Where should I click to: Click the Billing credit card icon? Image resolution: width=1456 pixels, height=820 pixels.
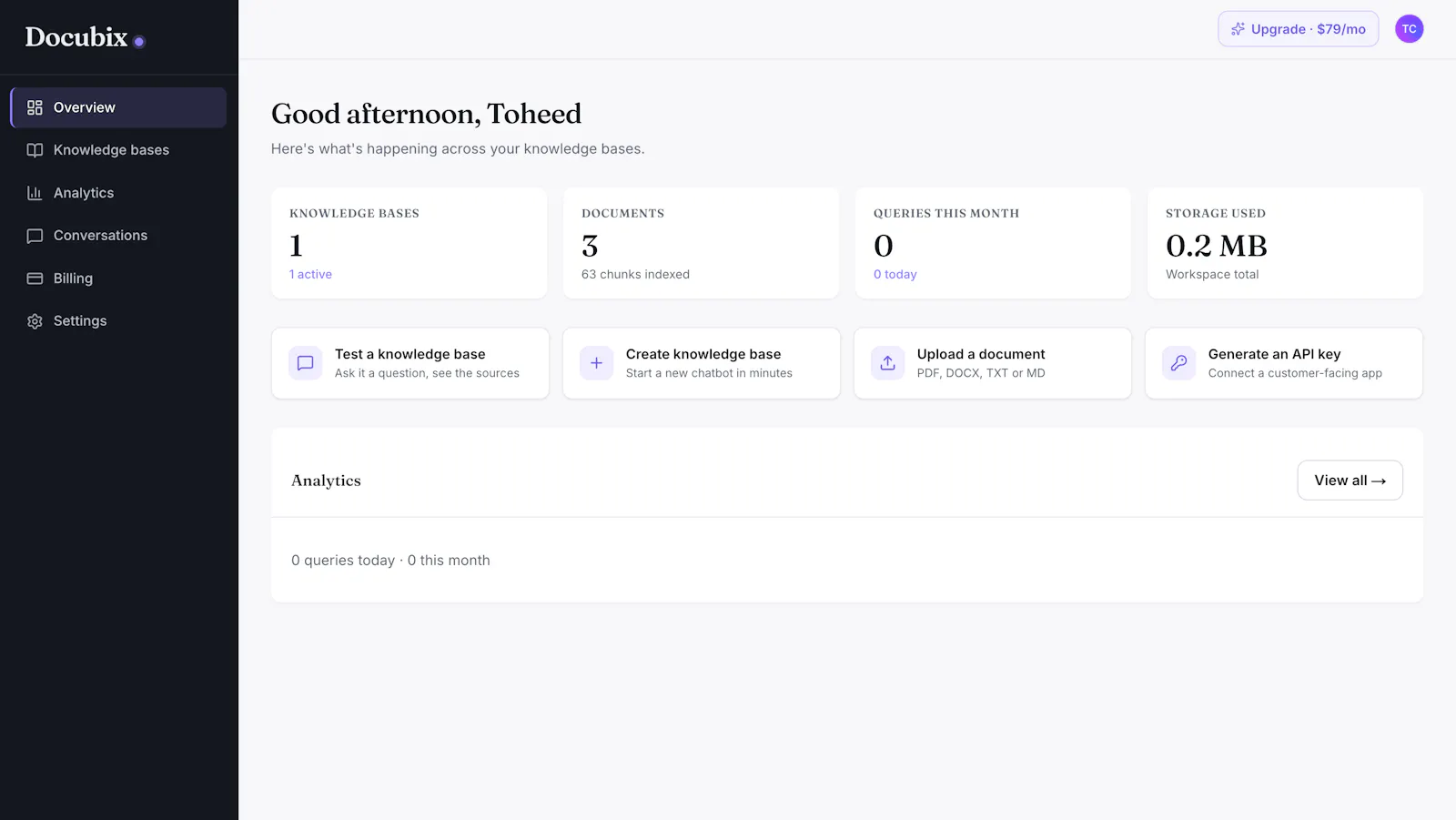click(35, 278)
